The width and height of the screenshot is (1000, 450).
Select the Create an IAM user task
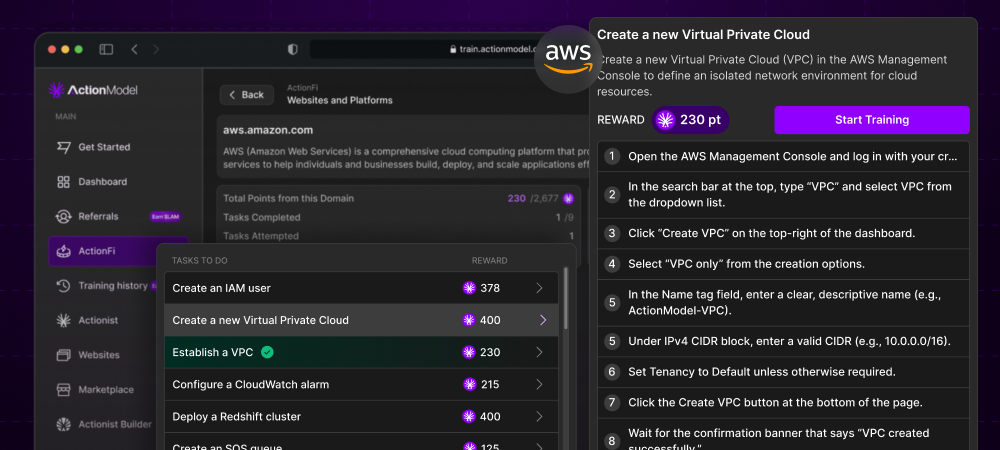[362, 288]
